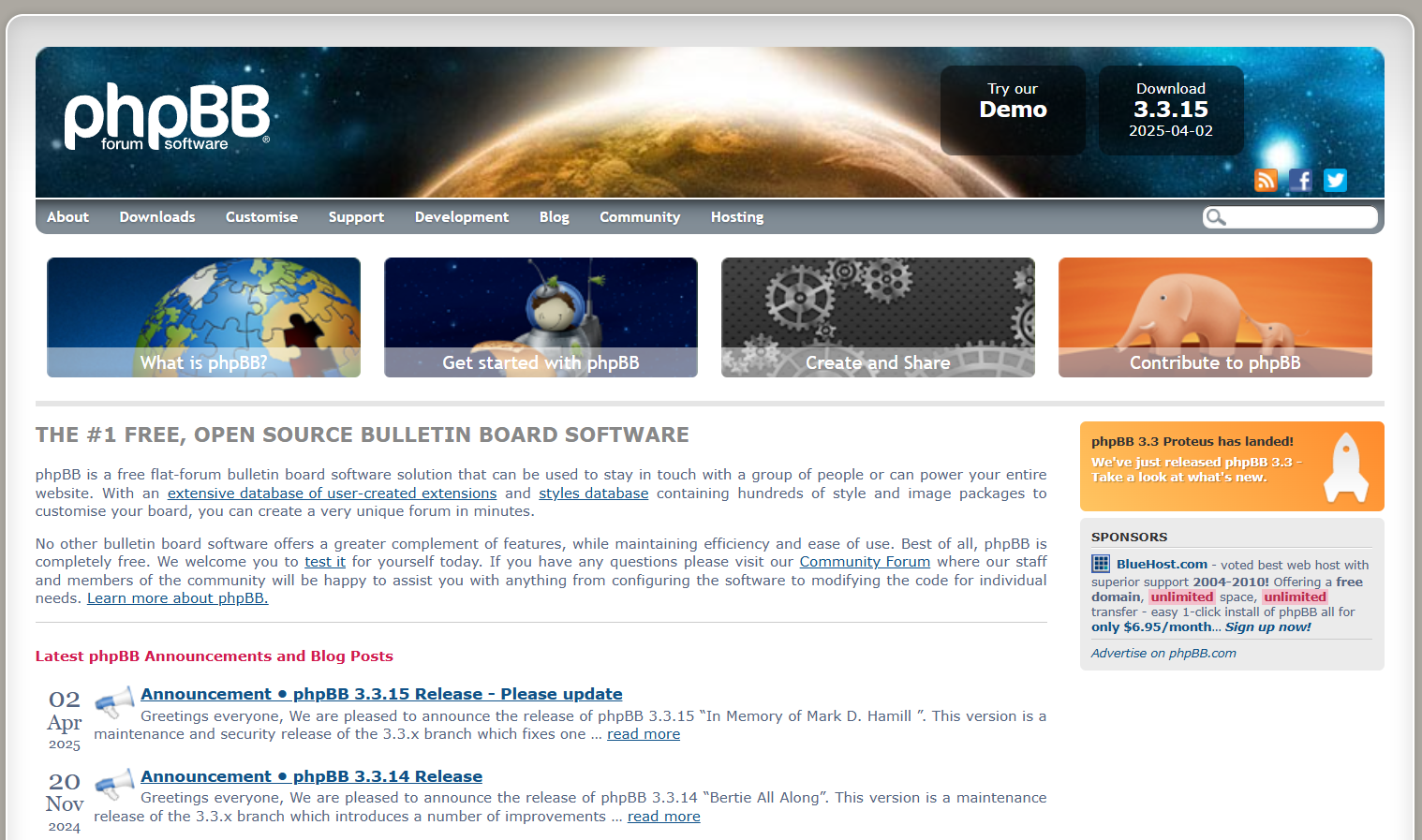Visit the Community Forum link
The width and height of the screenshot is (1422, 840).
pyautogui.click(x=865, y=562)
